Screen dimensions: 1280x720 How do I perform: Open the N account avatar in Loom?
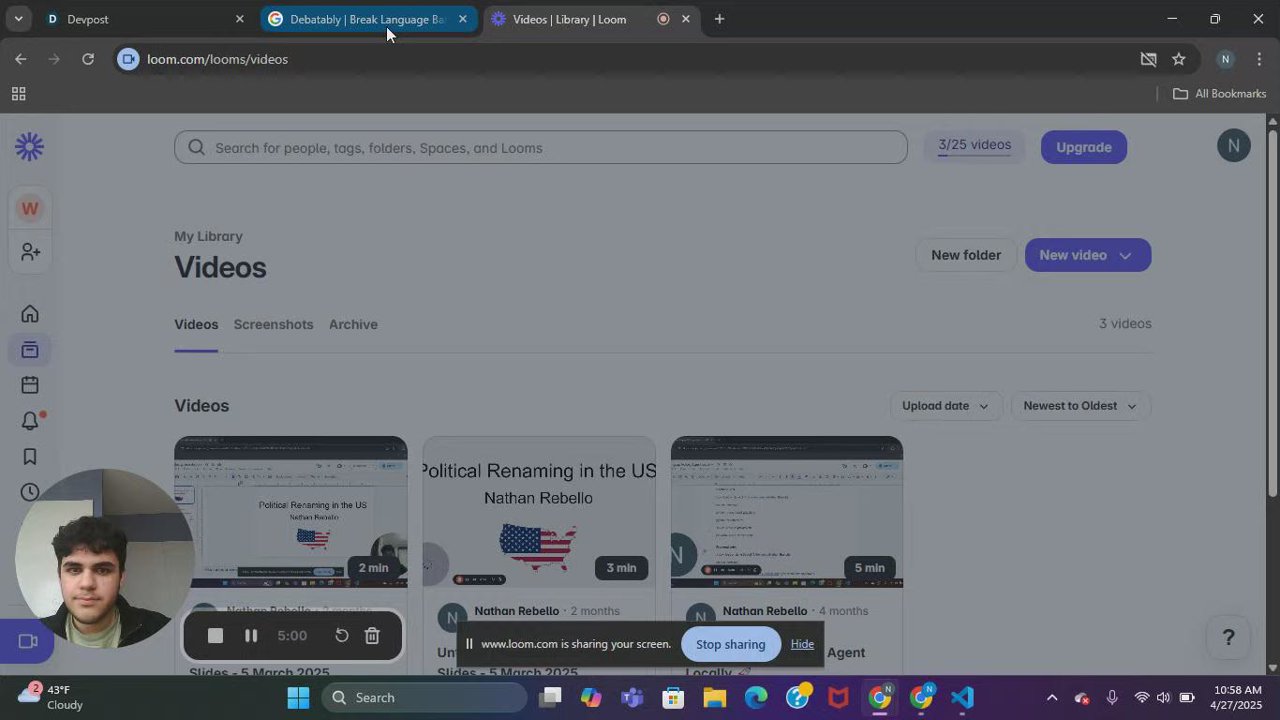tap(1234, 145)
